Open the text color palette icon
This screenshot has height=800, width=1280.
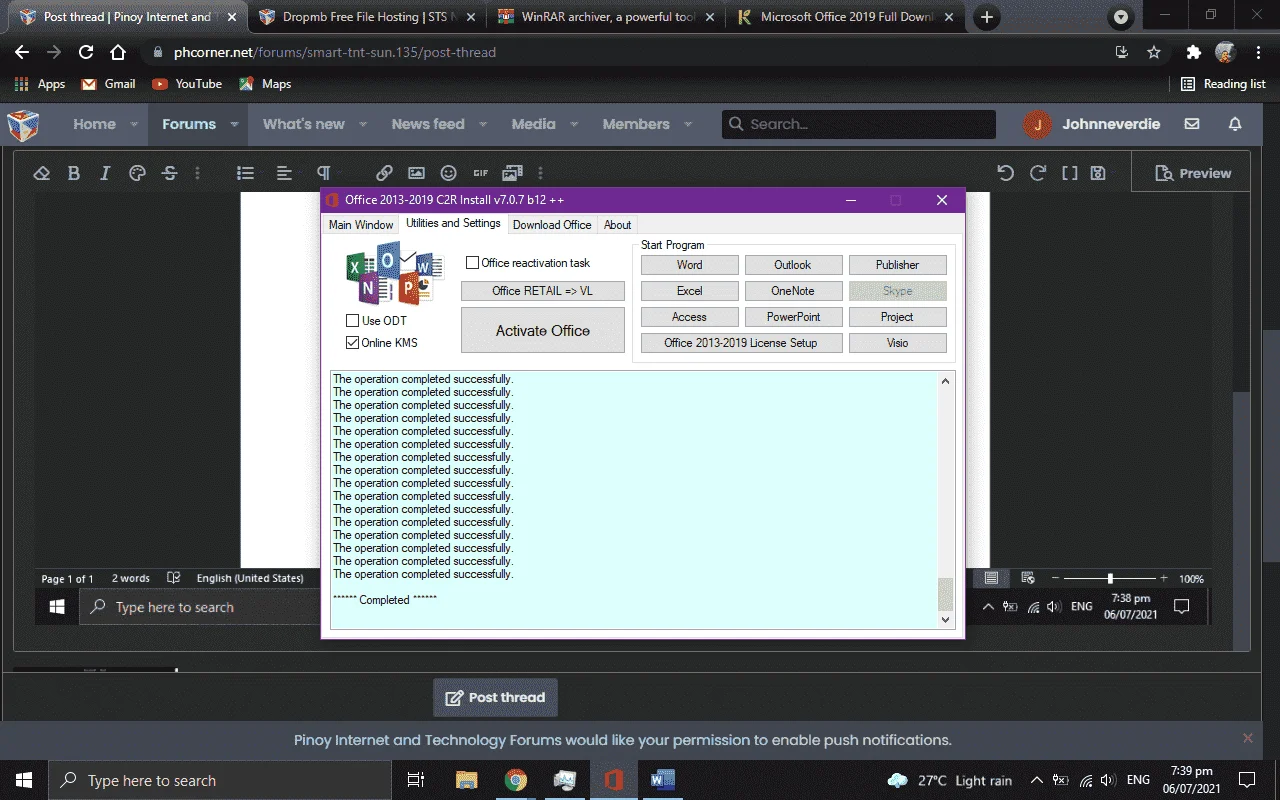click(137, 173)
